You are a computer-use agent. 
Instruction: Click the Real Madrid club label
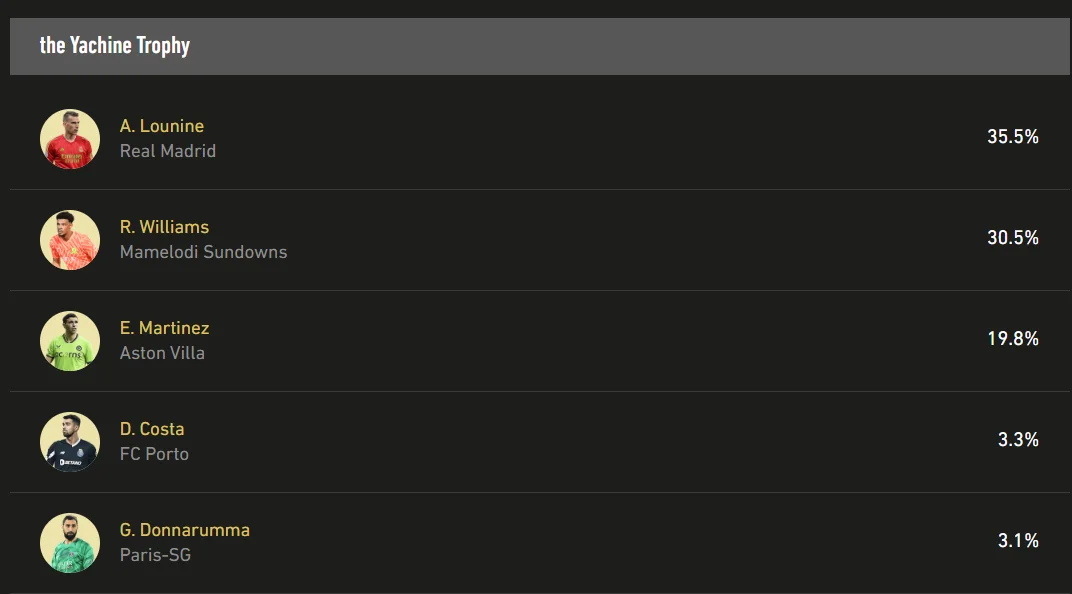168,151
